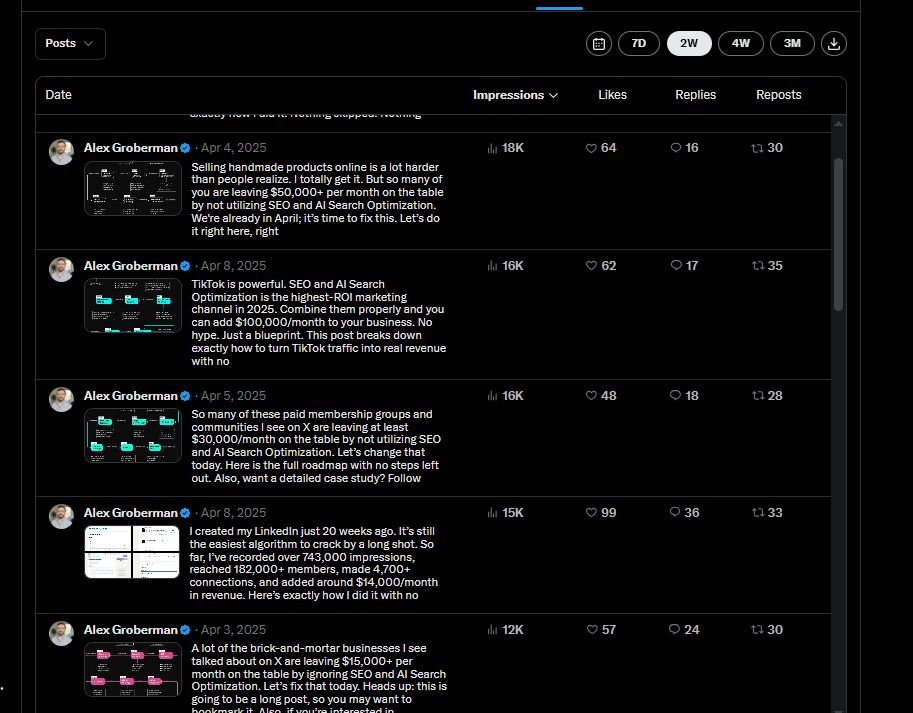Image resolution: width=913 pixels, height=713 pixels.
Task: Sort by Impressions column header
Action: pos(515,95)
